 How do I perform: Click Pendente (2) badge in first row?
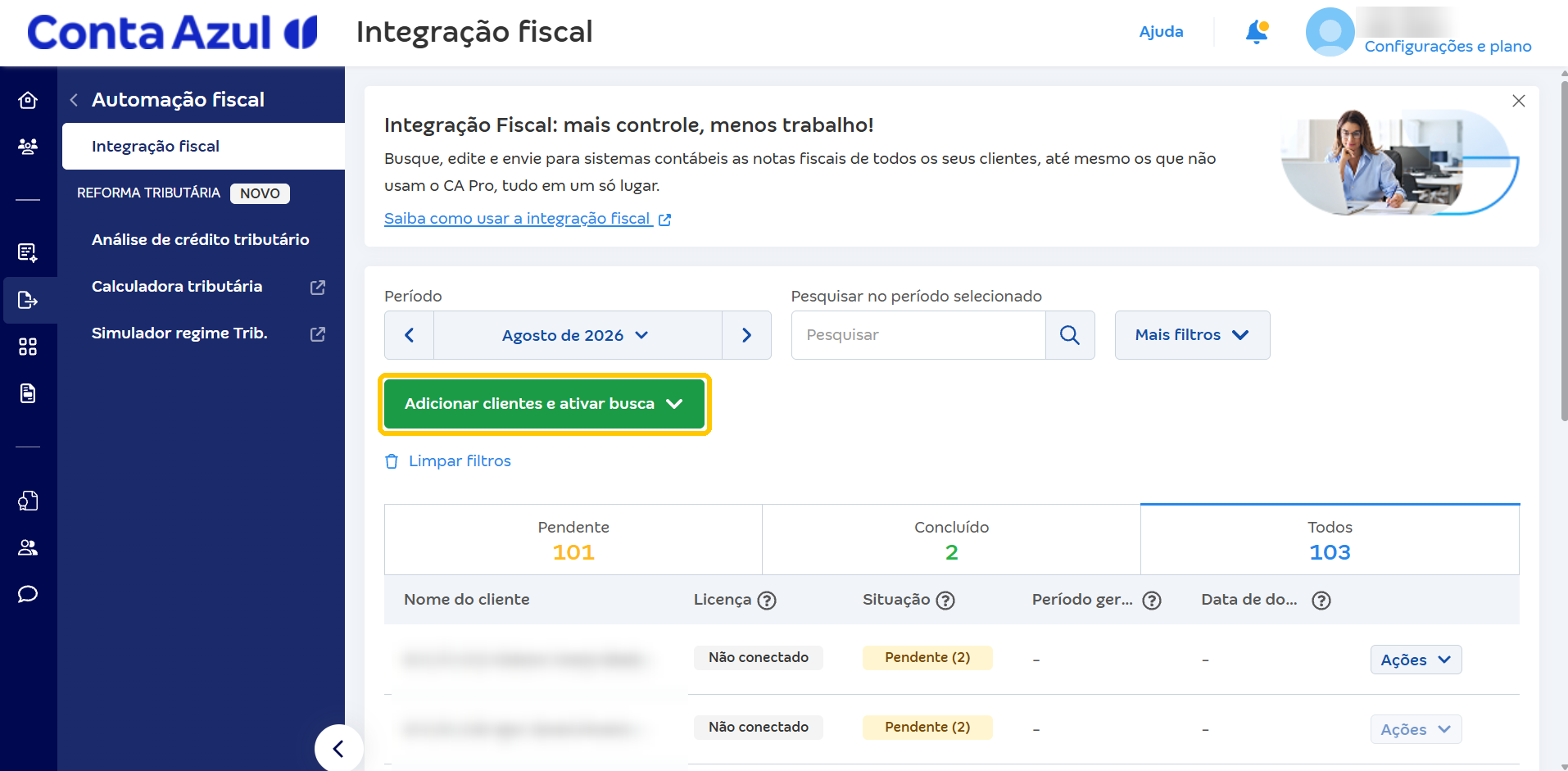click(x=927, y=658)
